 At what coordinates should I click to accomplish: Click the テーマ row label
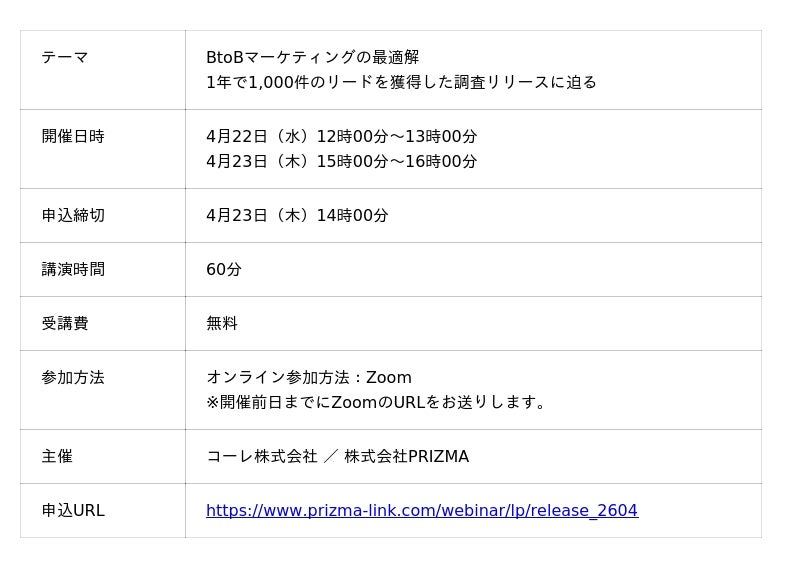coord(65,58)
